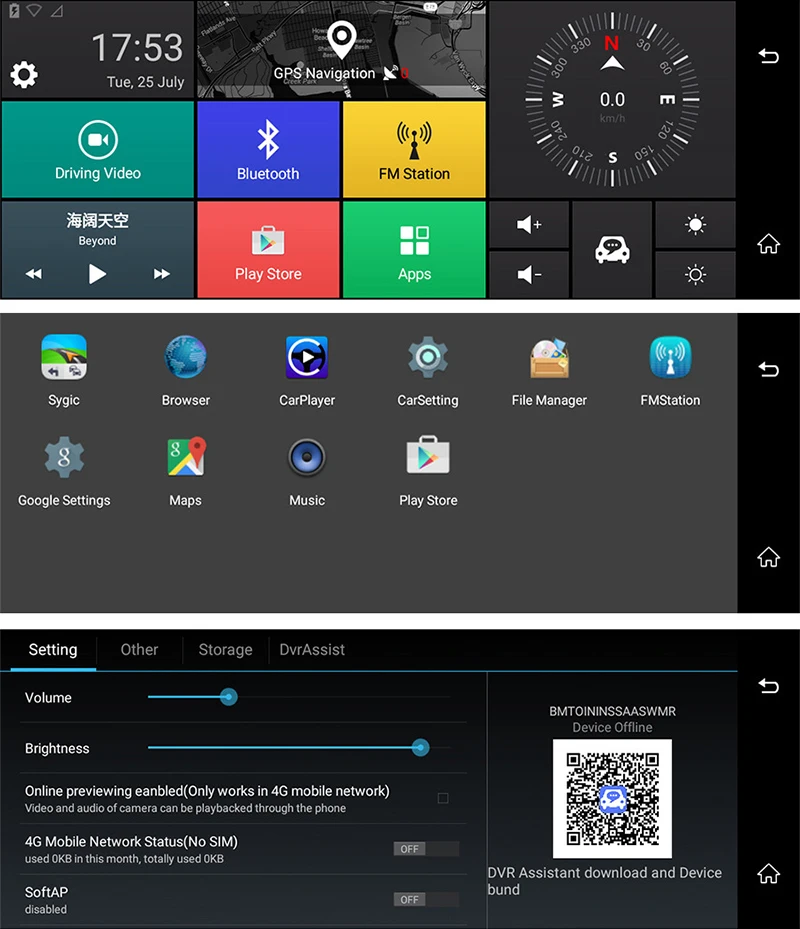800x929 pixels.
Task: Tap the 17:53 clock display
Action: click(x=137, y=47)
